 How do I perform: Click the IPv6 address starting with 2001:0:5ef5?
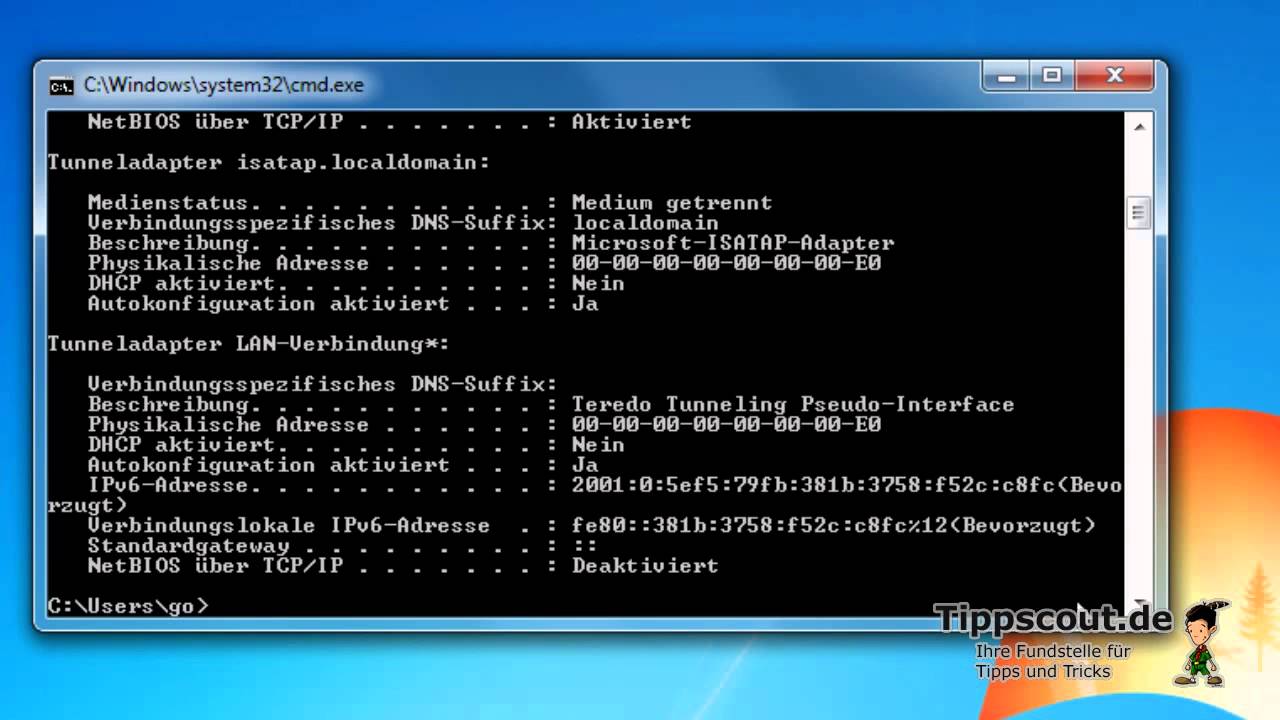click(813, 485)
